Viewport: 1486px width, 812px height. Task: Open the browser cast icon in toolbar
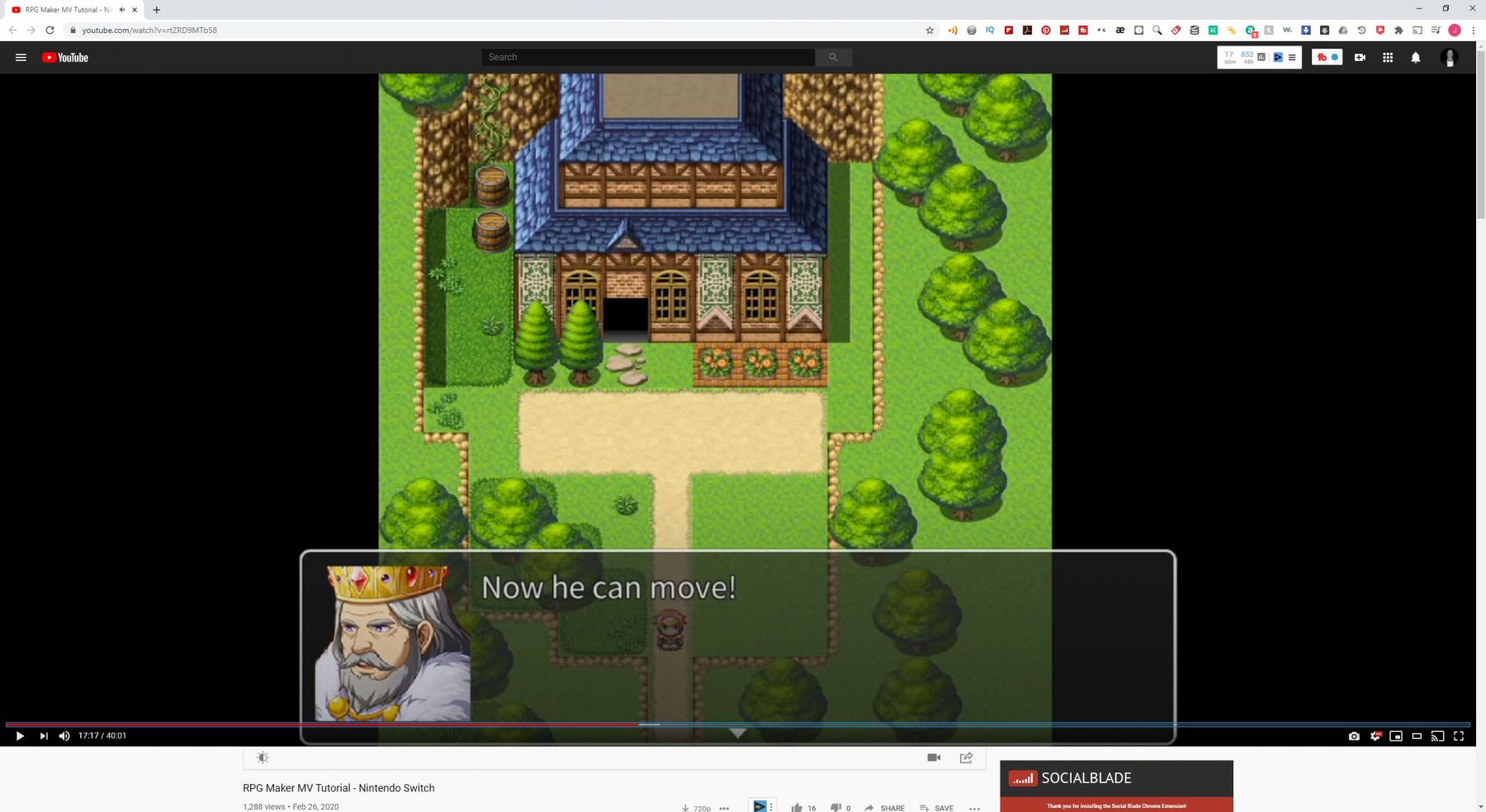tap(1417, 31)
